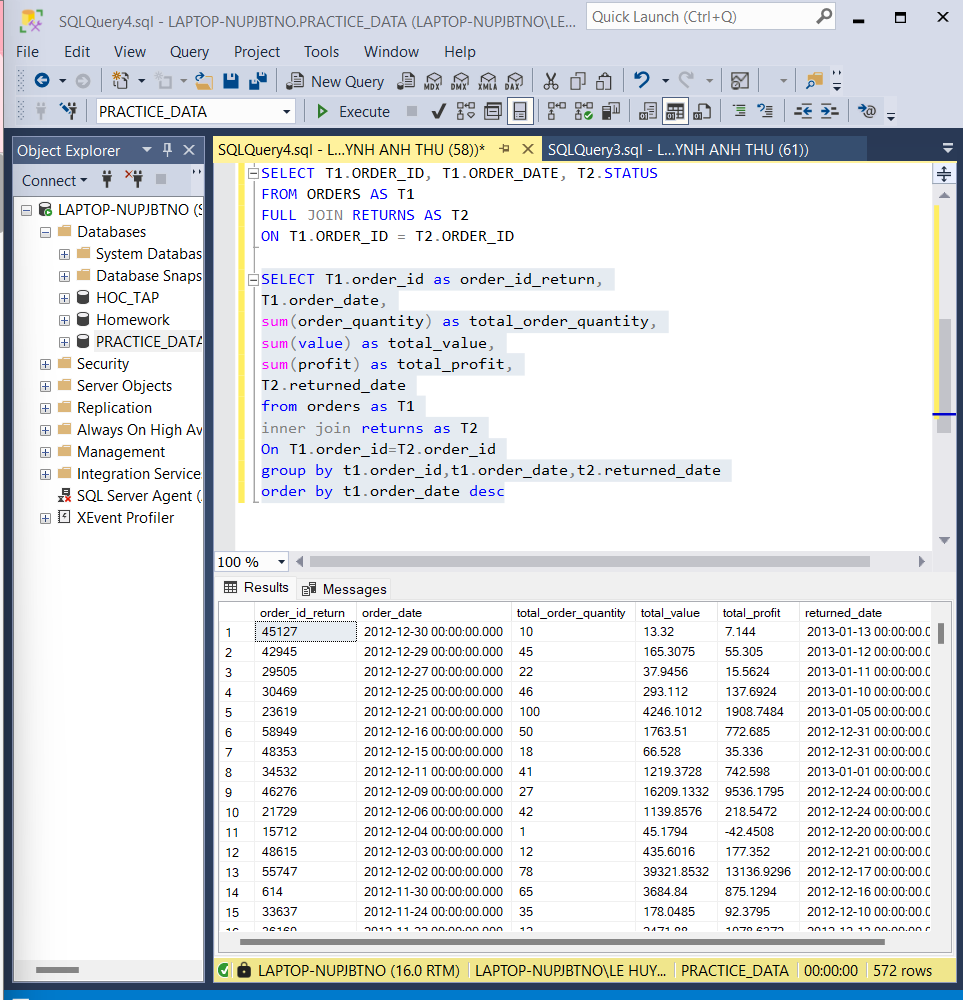
Task: Open a new DAX query window
Action: pos(514,81)
